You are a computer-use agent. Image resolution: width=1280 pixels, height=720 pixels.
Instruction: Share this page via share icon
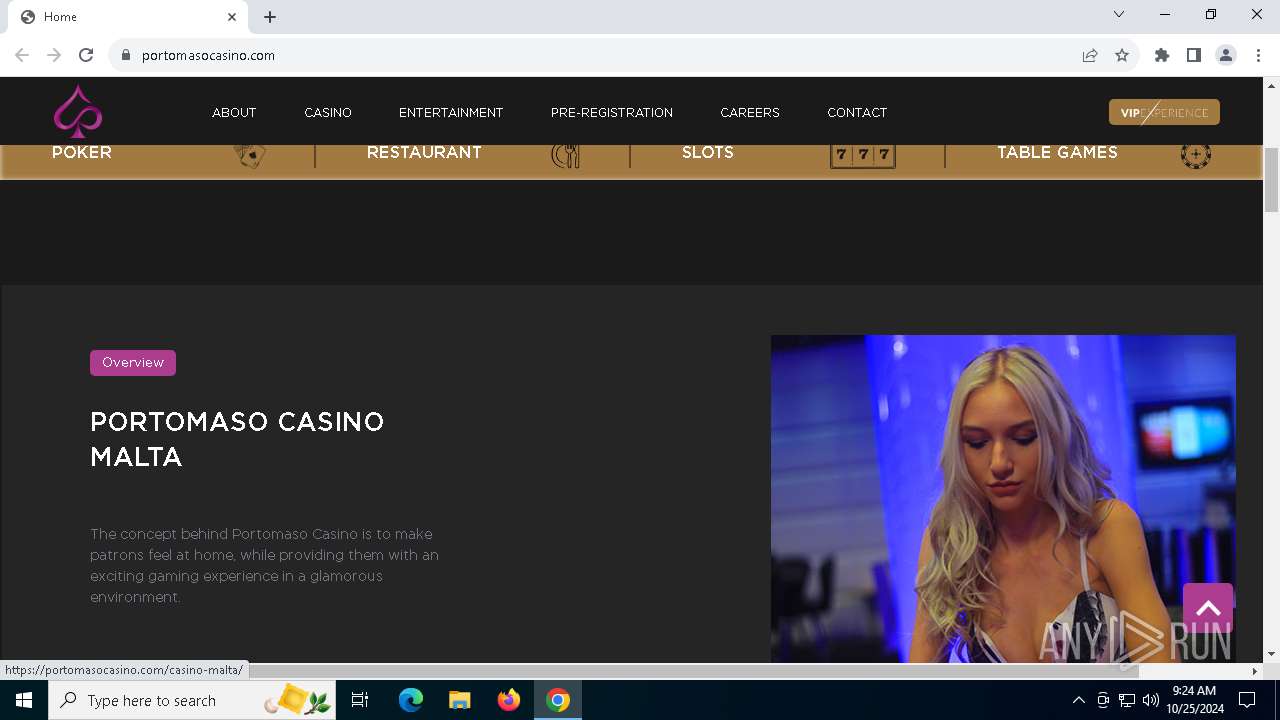coord(1090,55)
